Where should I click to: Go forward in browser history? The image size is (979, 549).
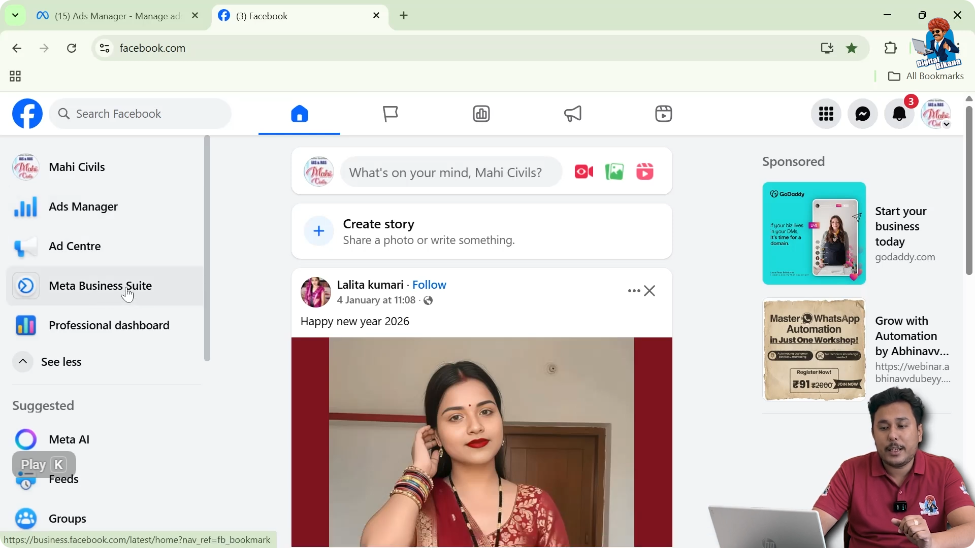(x=44, y=48)
